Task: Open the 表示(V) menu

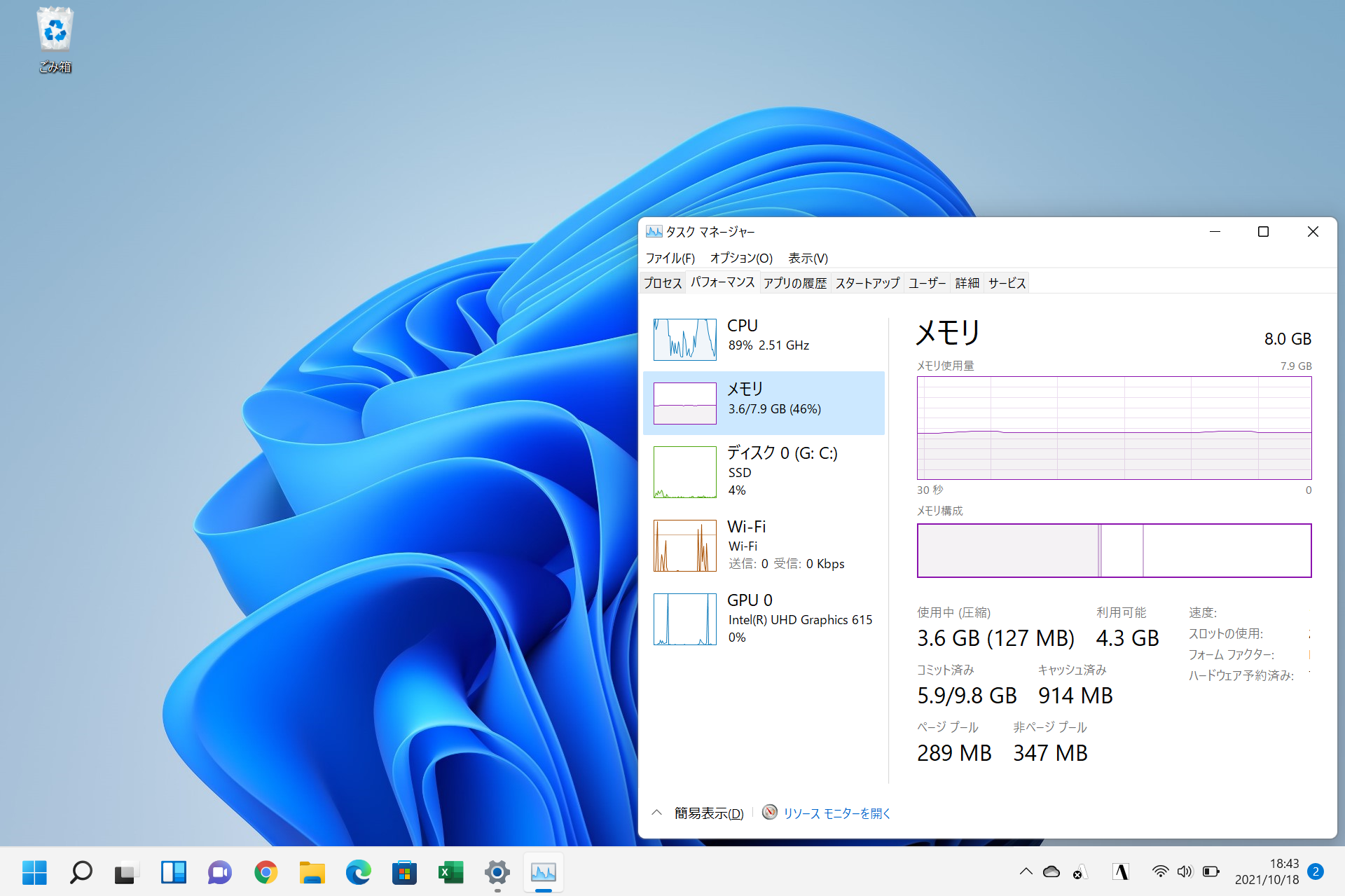Action: pyautogui.click(x=808, y=258)
